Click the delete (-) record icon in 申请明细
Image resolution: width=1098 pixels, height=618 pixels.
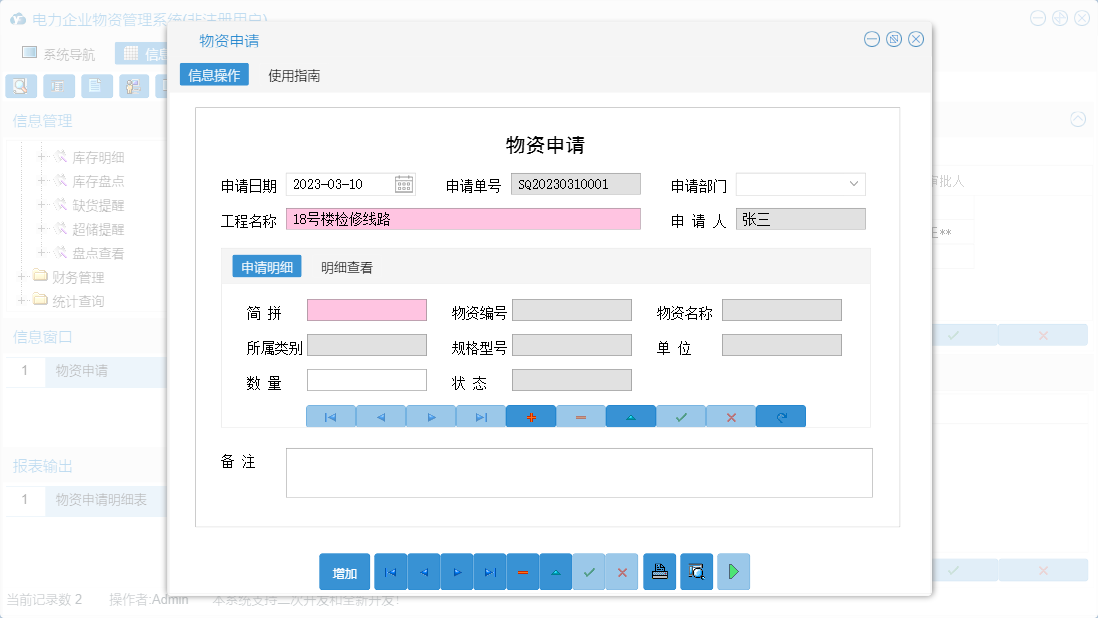point(581,416)
